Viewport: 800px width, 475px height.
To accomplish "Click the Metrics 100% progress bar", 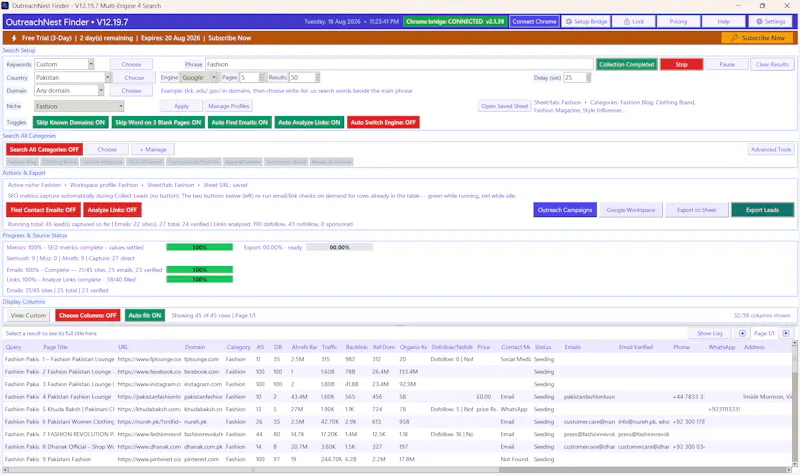I will 199,247.
